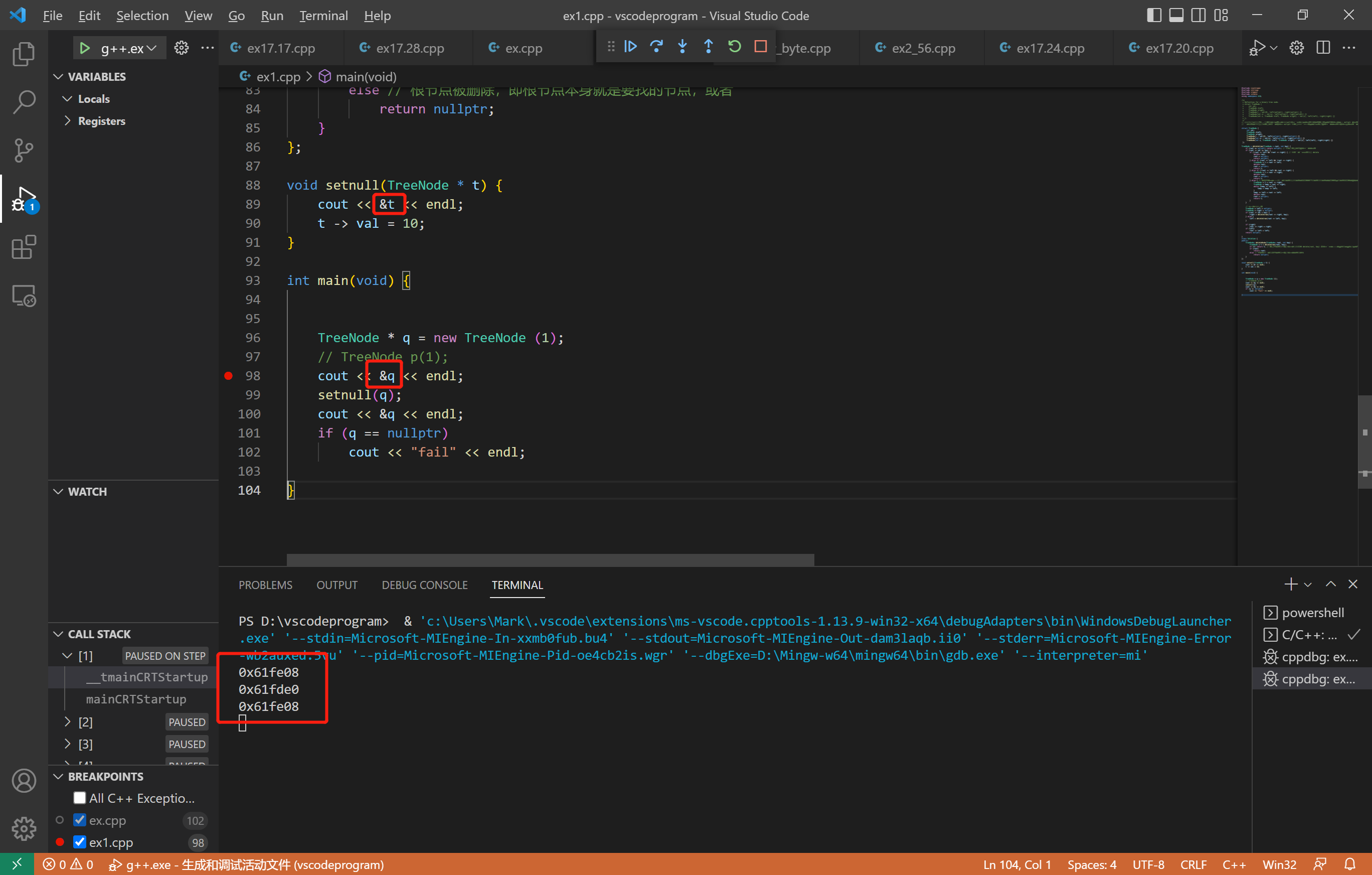Viewport: 1372px width, 875px height.
Task: Grab the debug toolbar drag handle
Action: [x=611, y=46]
